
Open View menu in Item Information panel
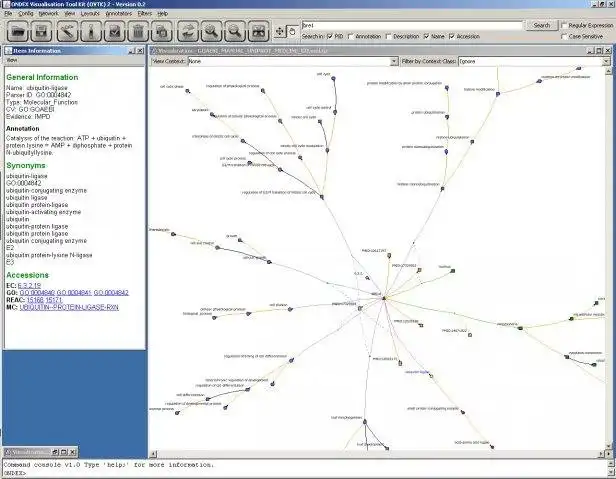[12, 60]
